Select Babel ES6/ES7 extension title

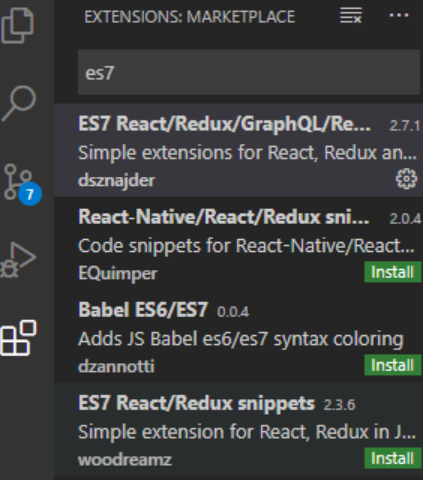(x=143, y=310)
